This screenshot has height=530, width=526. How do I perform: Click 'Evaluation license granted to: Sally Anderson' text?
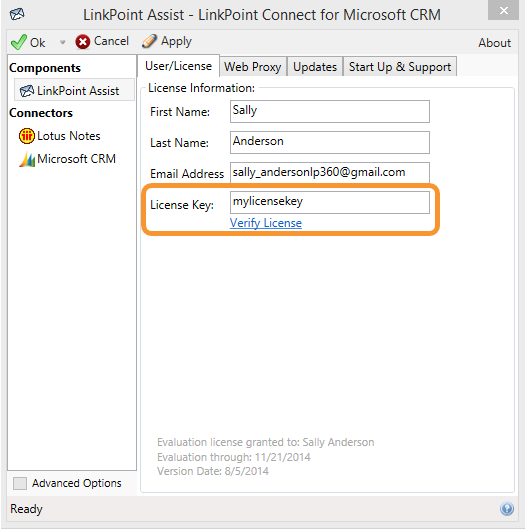(266, 442)
